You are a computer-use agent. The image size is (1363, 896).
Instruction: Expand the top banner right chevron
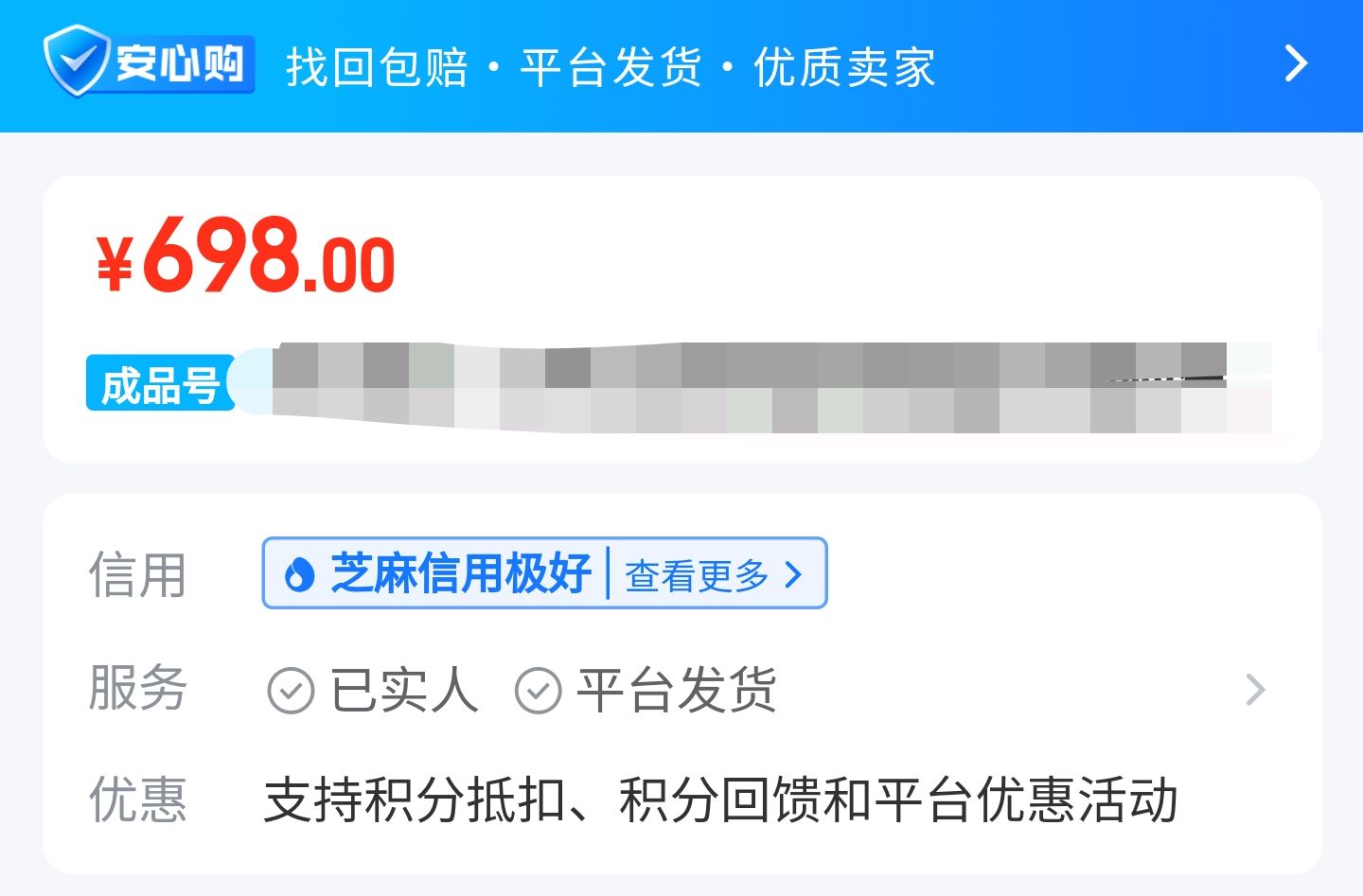coord(1296,63)
